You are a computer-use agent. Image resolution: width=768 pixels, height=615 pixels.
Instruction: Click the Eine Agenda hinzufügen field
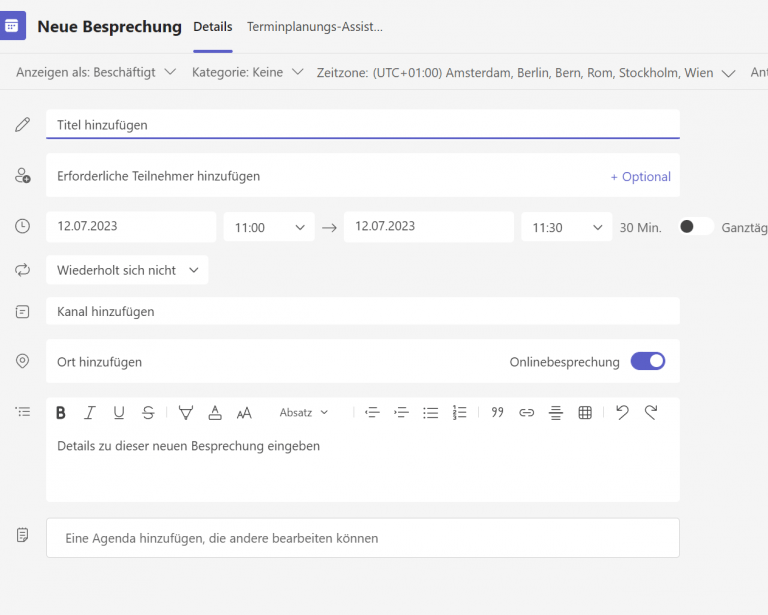tap(363, 538)
